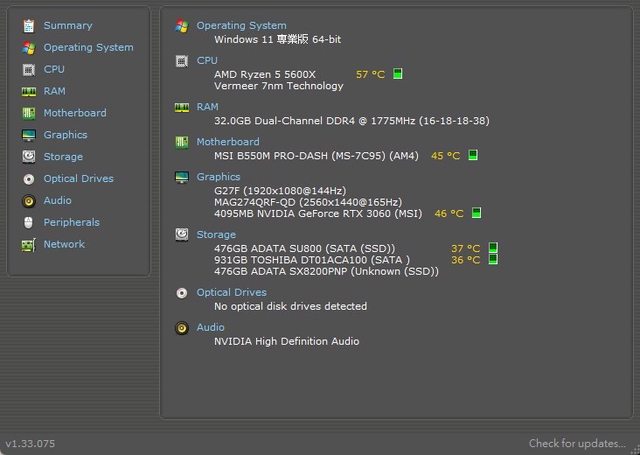Click the Windows flag icon in sidebar
Viewport: 640px width, 455px height.
click(x=28, y=47)
